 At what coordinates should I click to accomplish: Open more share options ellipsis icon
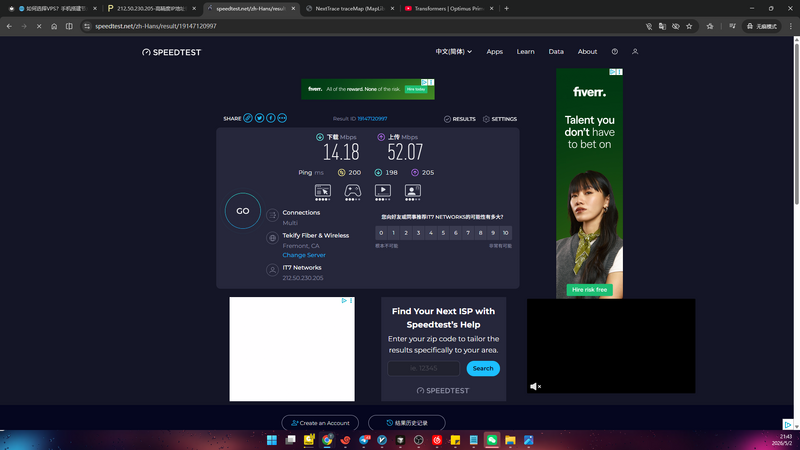282,118
